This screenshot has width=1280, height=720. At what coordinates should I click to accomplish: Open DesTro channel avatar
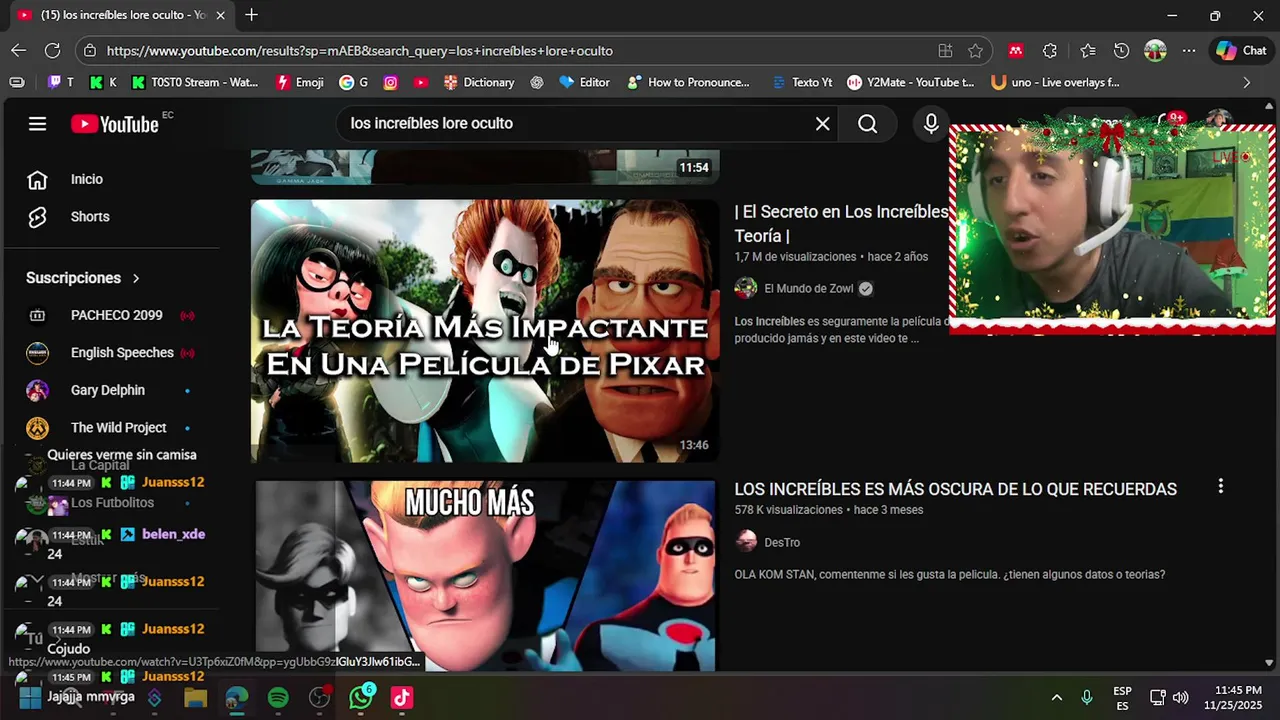(746, 542)
